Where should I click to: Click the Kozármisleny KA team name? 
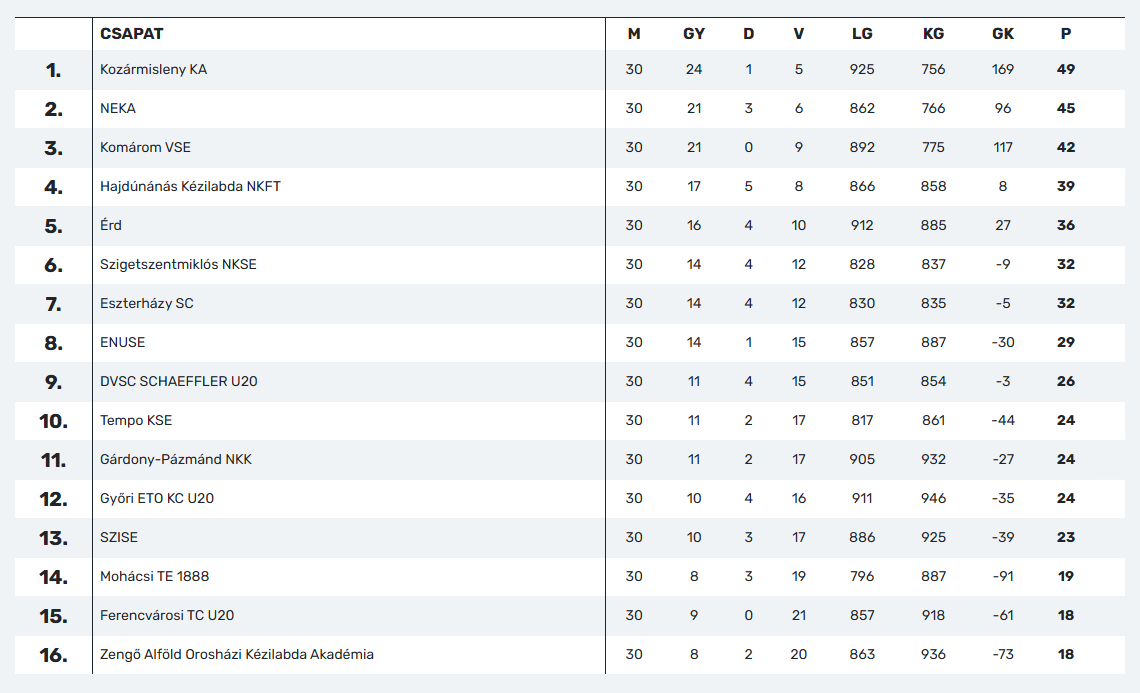coord(153,70)
